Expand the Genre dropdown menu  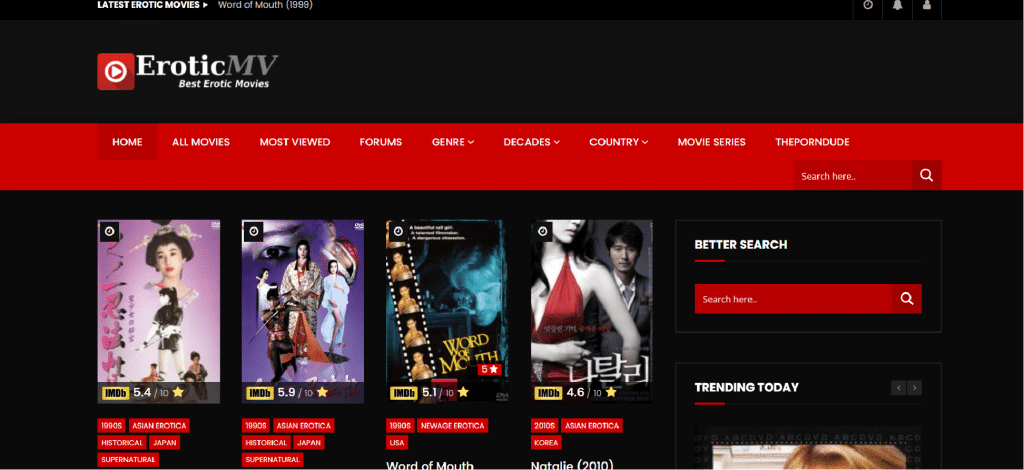(x=453, y=142)
